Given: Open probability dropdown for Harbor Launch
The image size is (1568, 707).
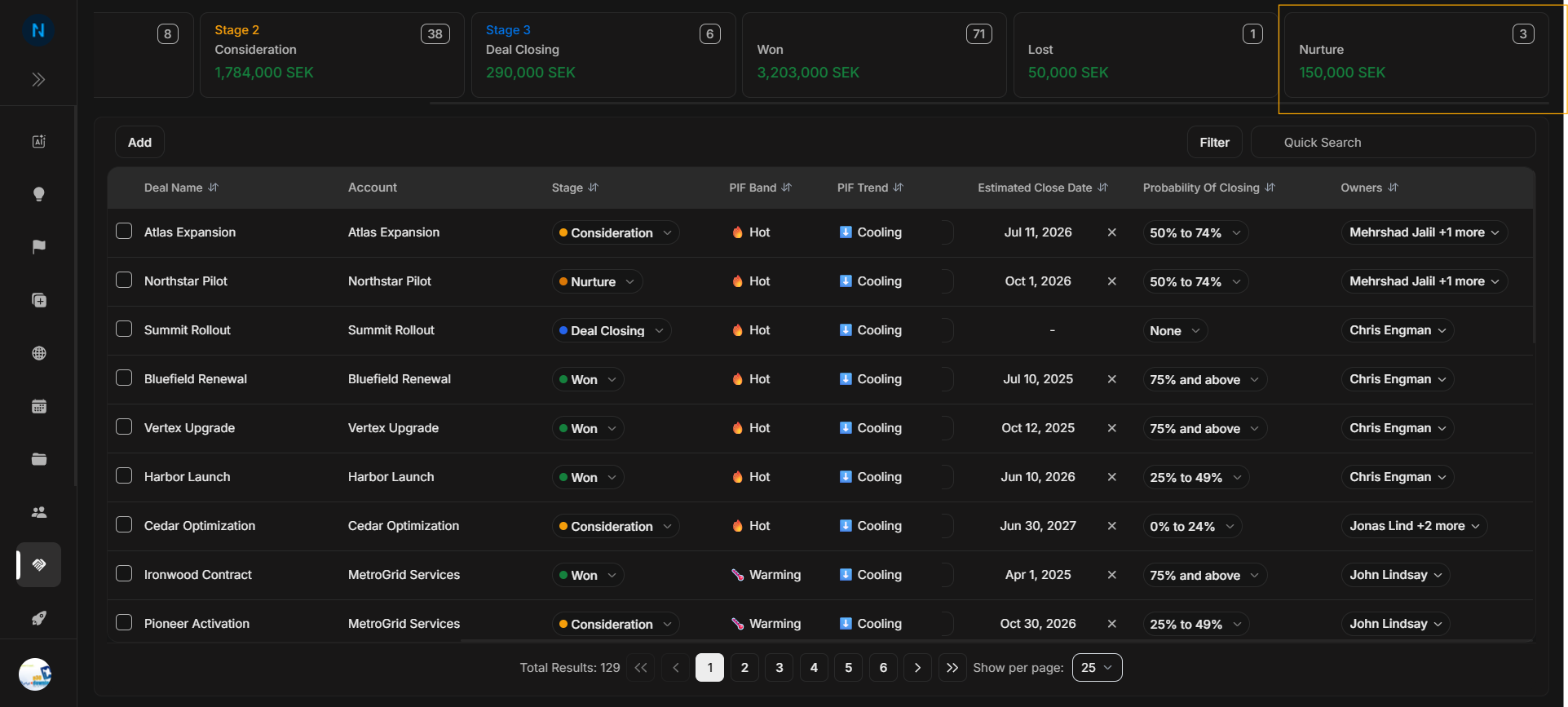Looking at the screenshot, I should coord(1195,477).
